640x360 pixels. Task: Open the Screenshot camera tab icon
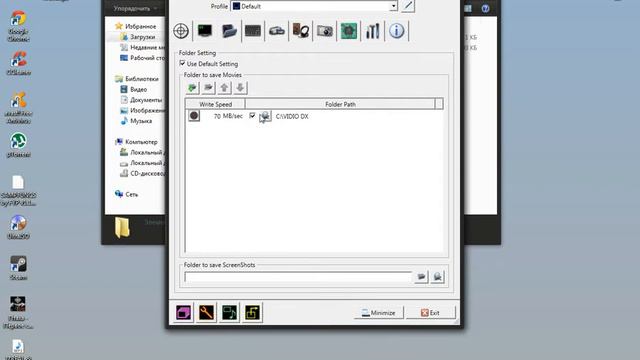click(325, 31)
